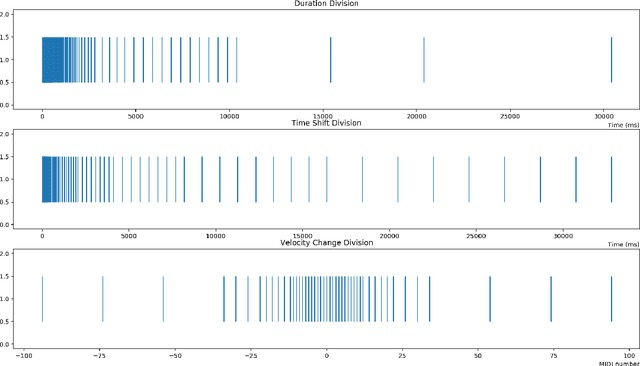This screenshot has height=366, width=640.
Task: Click the 25000 tick label in Duration Division
Action: point(510,116)
